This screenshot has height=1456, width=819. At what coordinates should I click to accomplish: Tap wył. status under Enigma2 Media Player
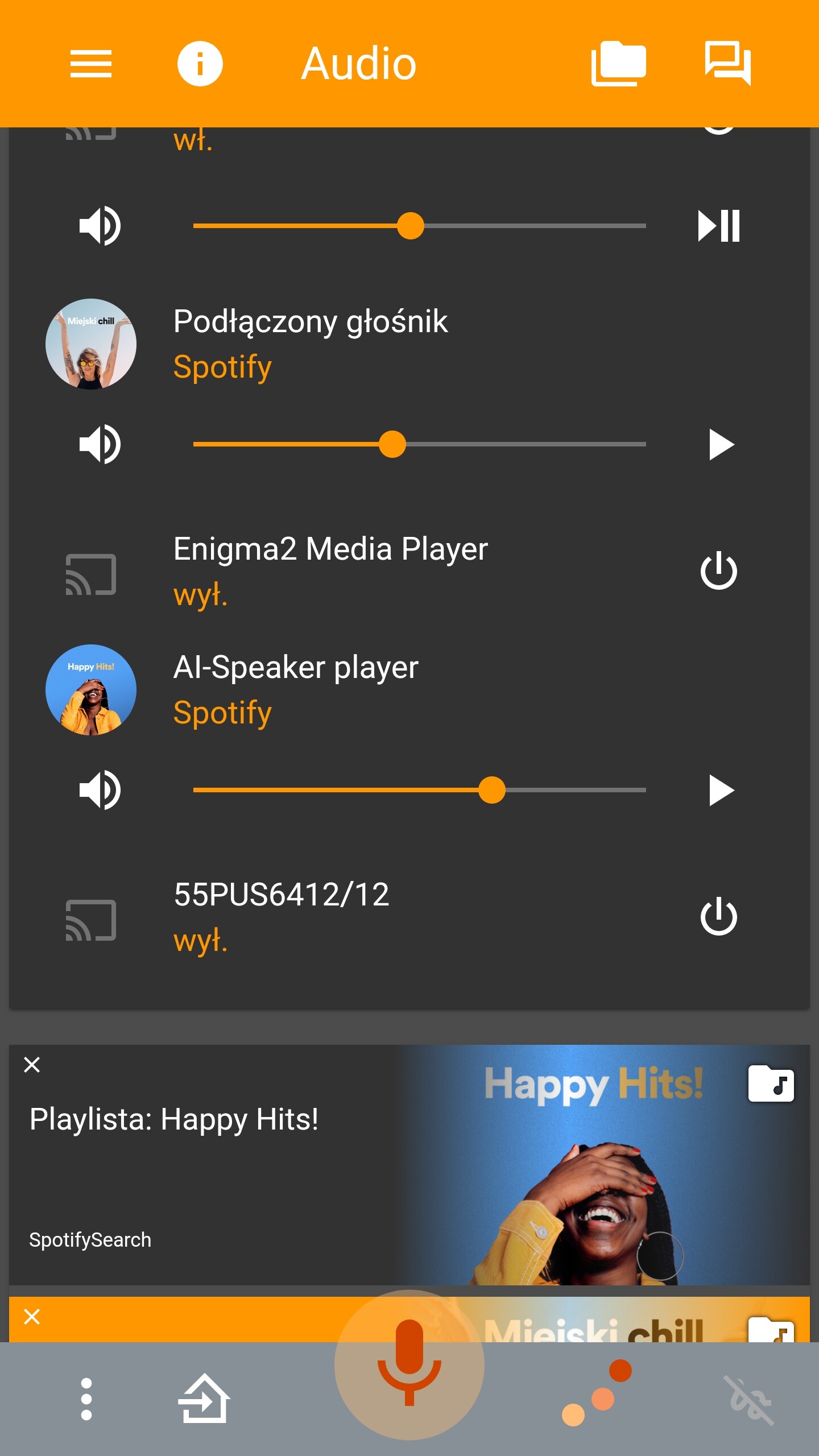(200, 595)
